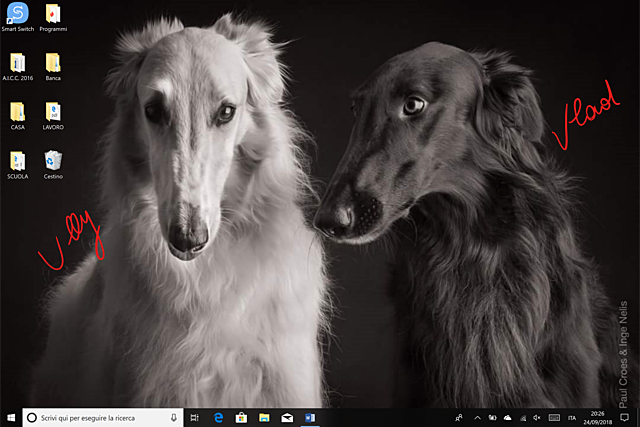Click the microphone icon in search box
This screenshot has width=640, height=427.
[x=173, y=418]
